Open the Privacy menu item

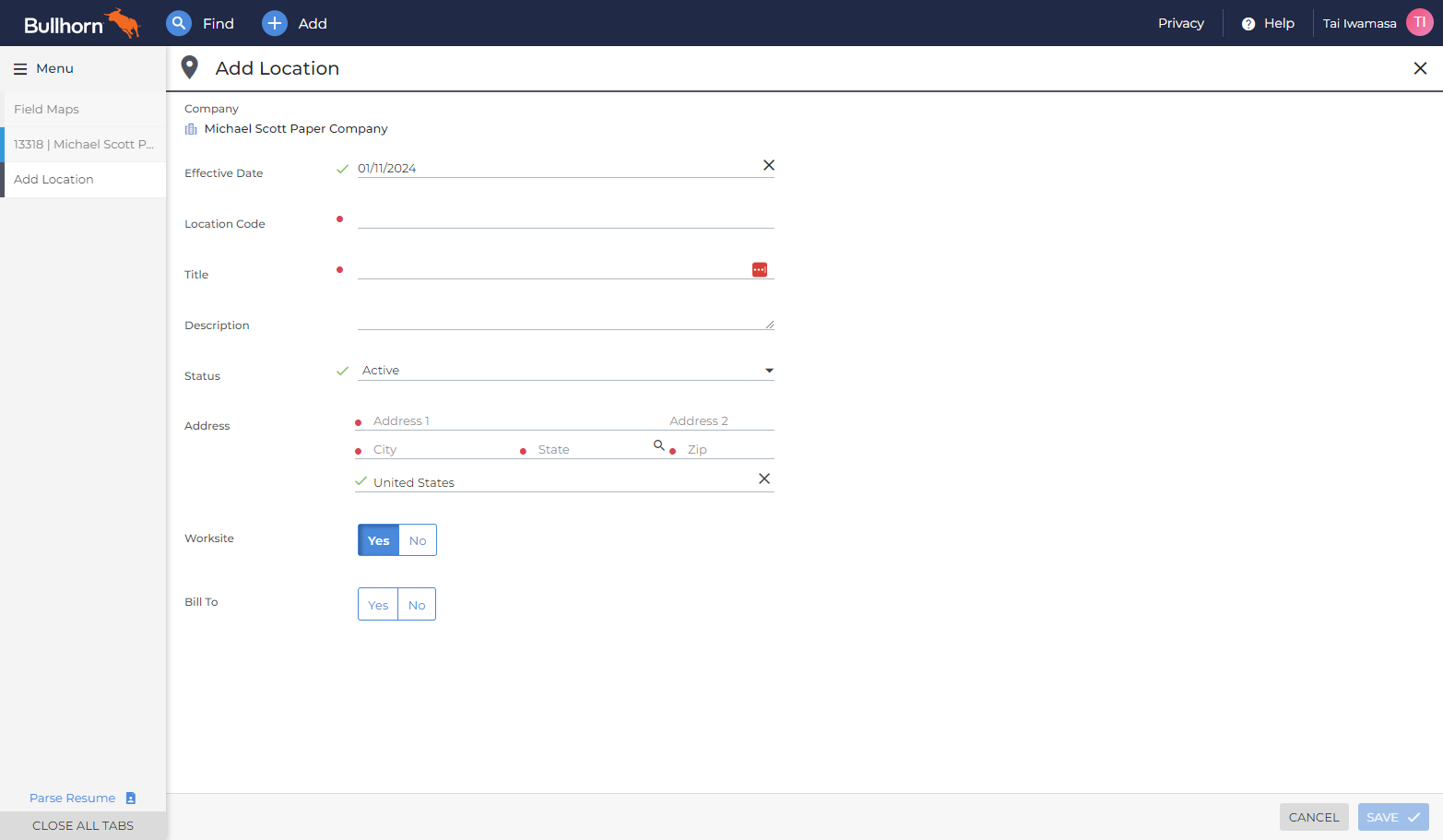(x=1181, y=23)
